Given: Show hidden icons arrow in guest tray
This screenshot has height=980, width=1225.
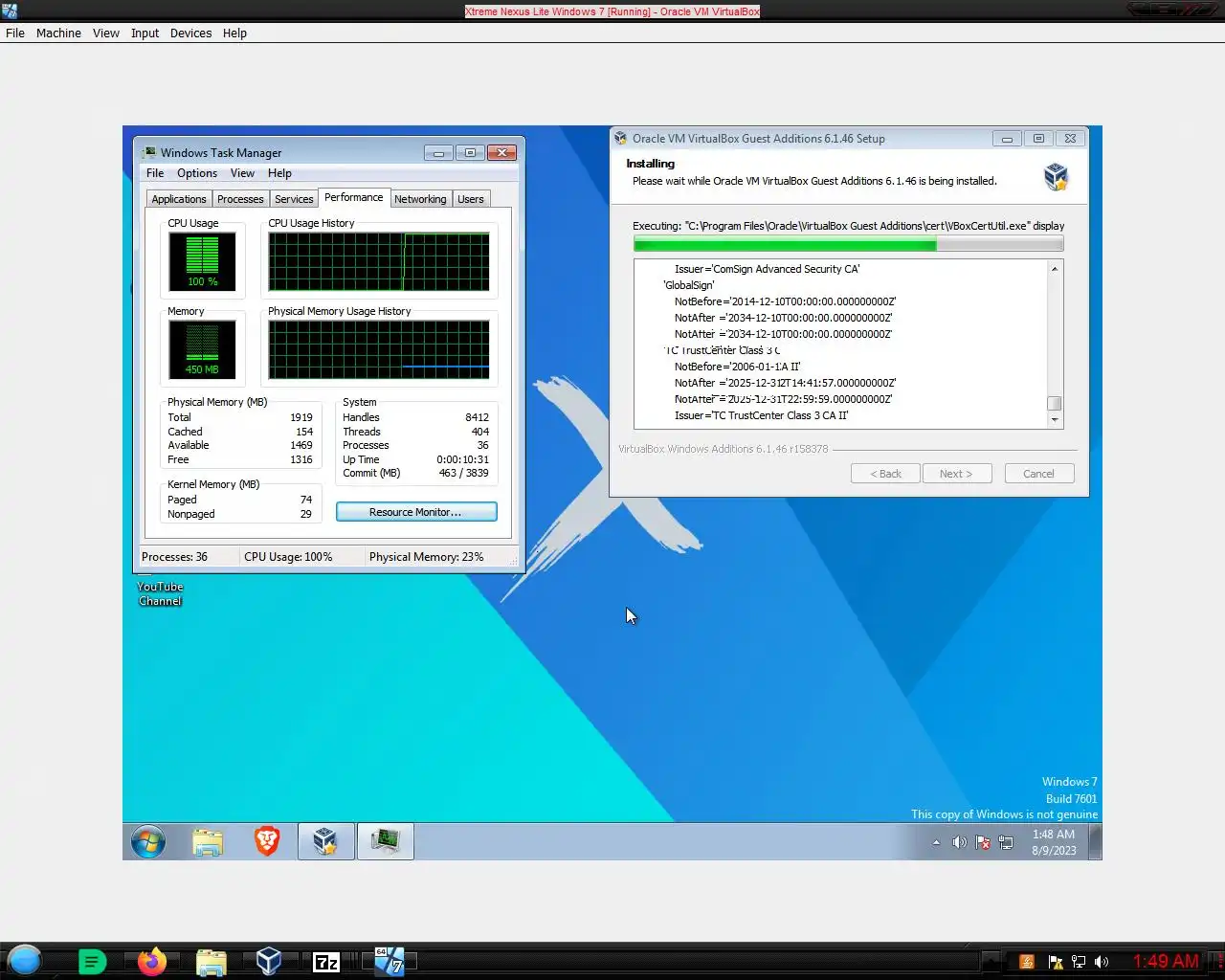Looking at the screenshot, I should pos(936,842).
